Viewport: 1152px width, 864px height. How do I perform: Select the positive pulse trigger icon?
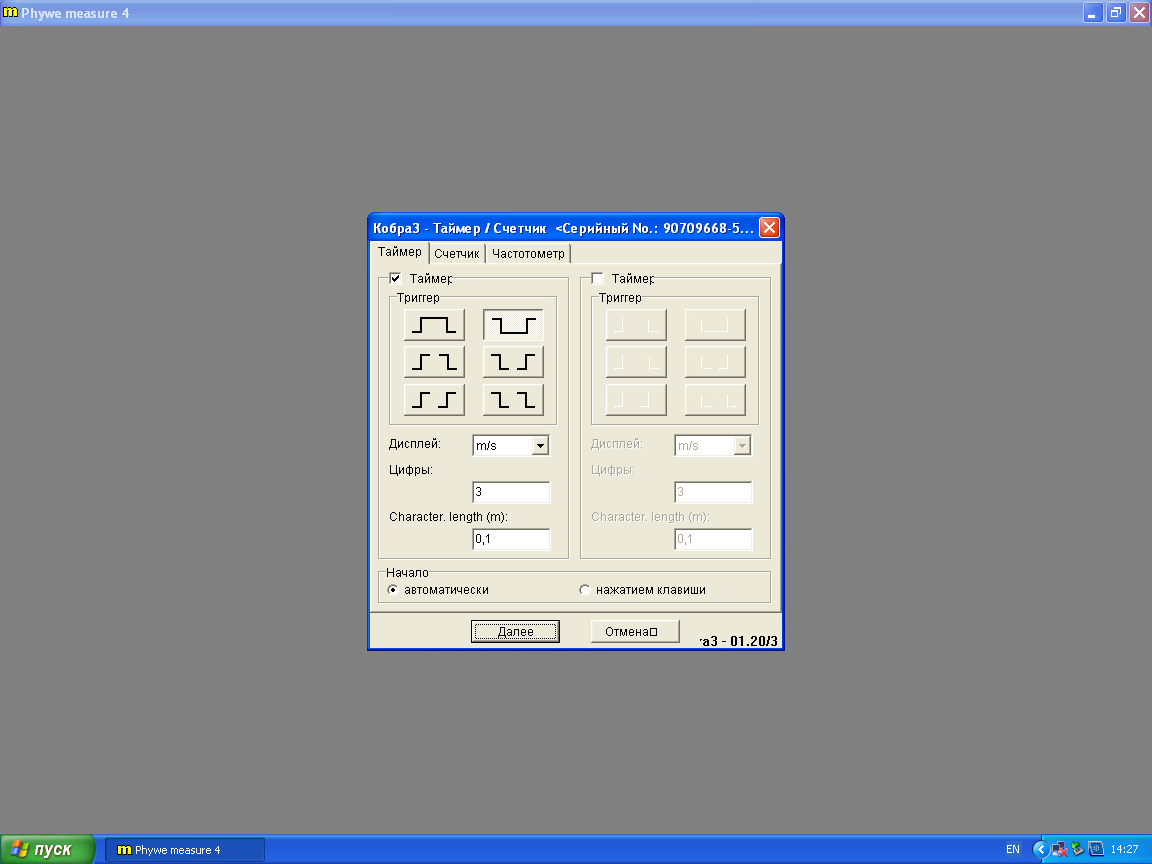point(434,325)
